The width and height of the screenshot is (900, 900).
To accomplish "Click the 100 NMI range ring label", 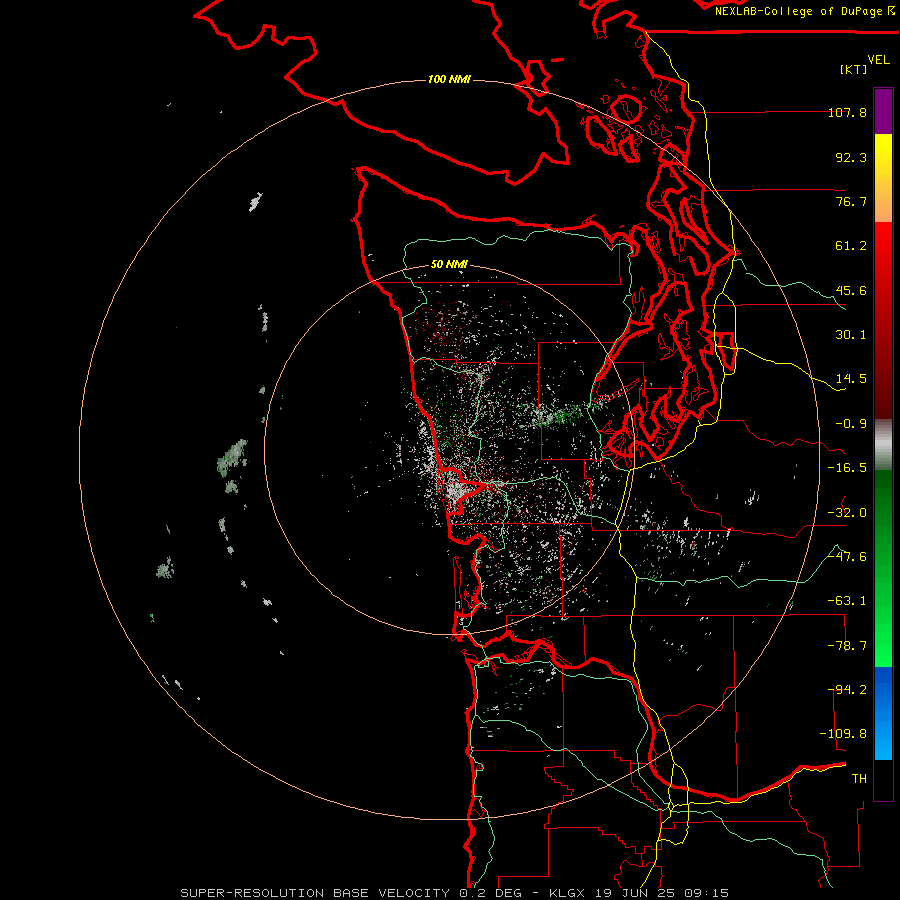I will tap(449, 79).
